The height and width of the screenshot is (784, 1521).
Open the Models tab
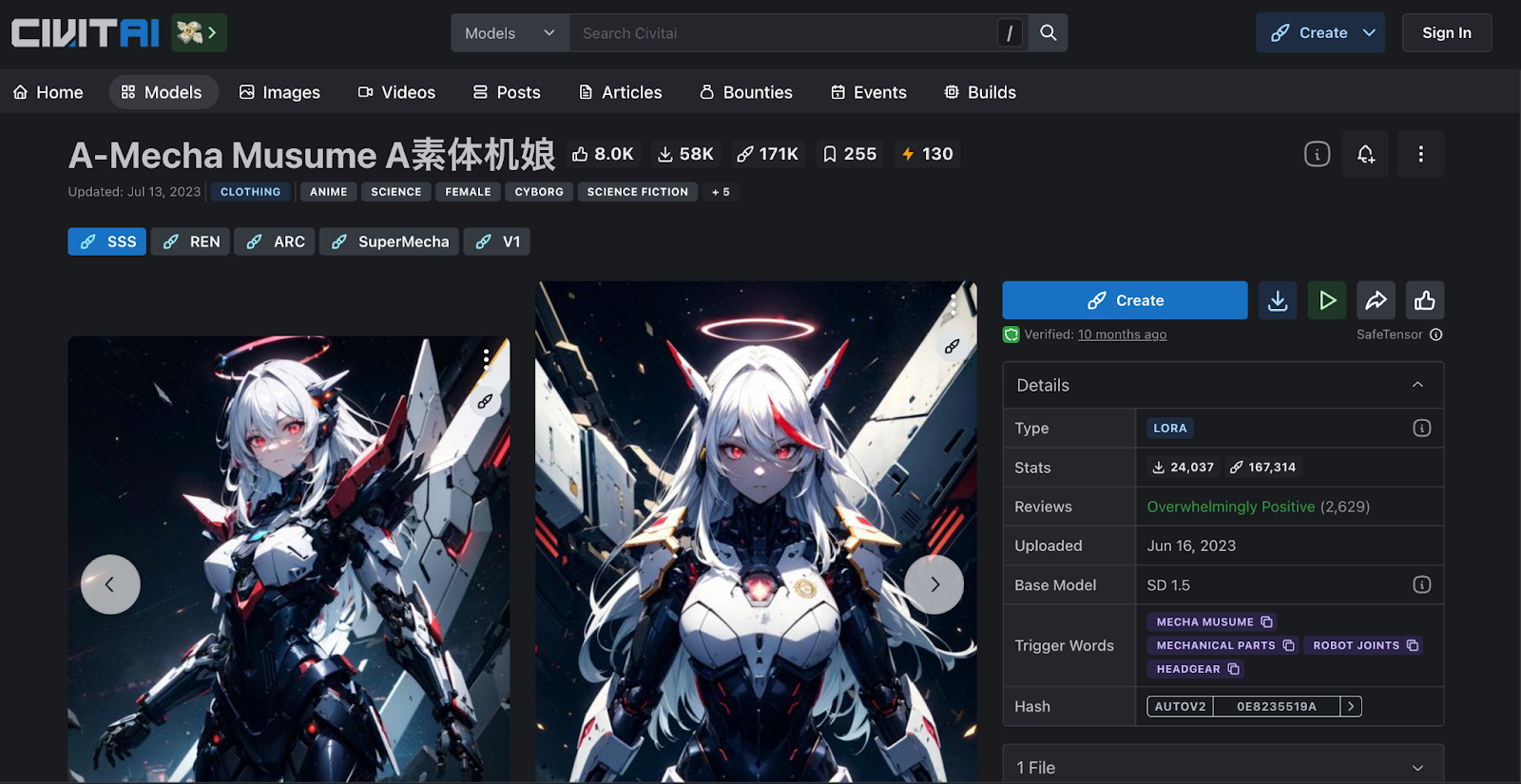[x=163, y=92]
